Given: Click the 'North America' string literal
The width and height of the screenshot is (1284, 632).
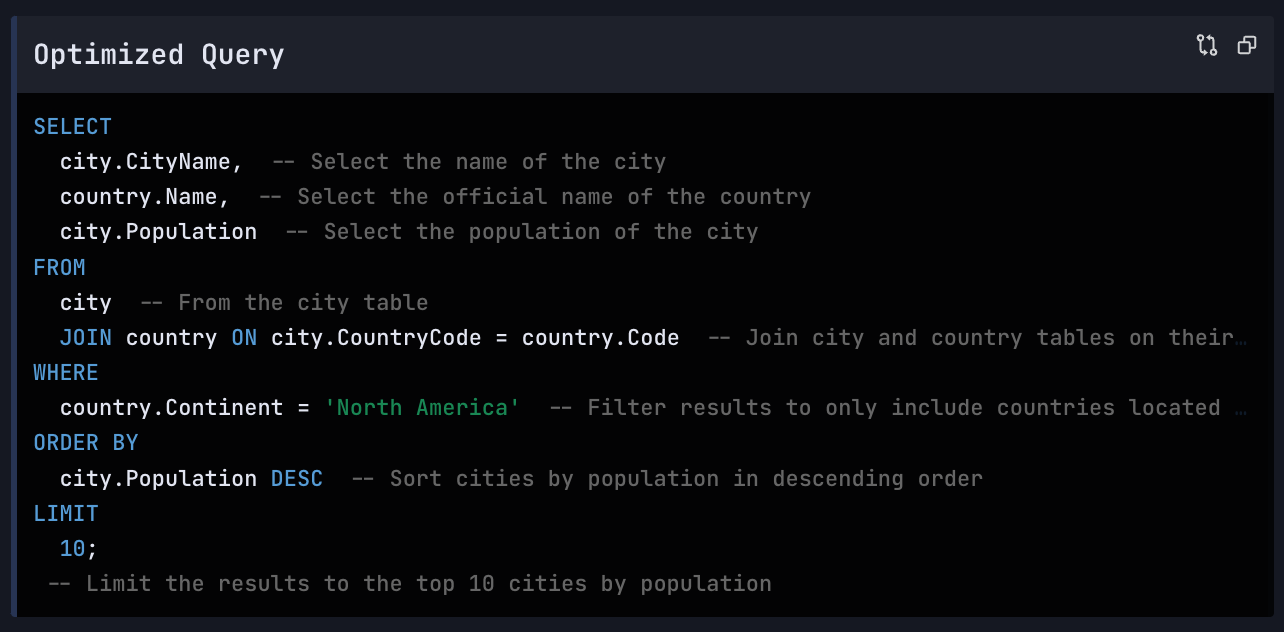Looking at the screenshot, I should coord(422,408).
